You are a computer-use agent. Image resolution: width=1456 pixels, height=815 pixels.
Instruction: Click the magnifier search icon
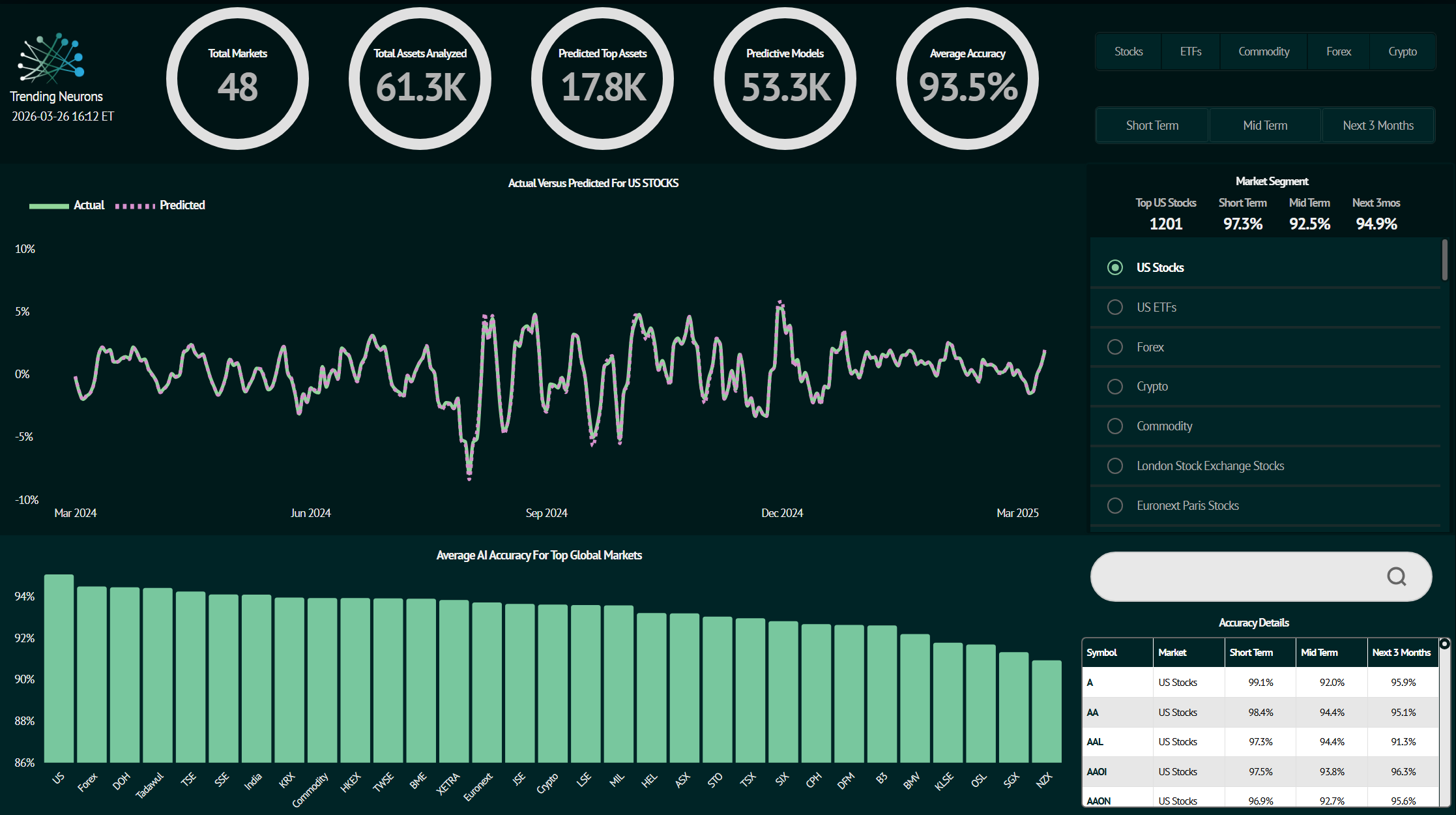click(1396, 576)
